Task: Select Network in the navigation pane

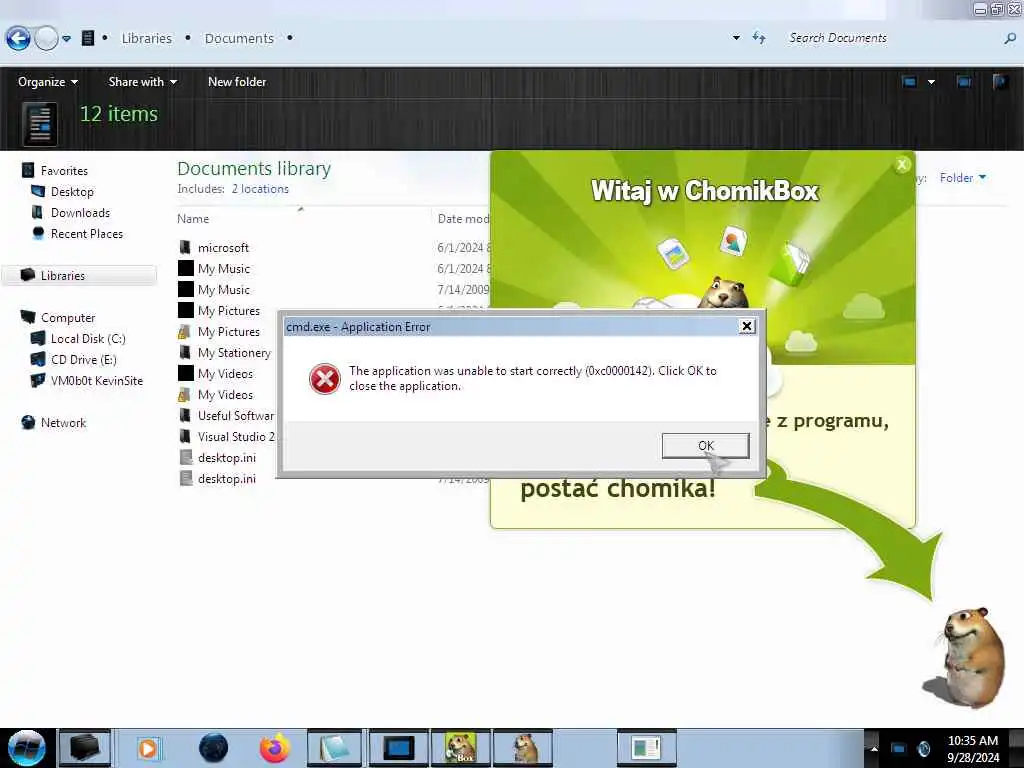Action: point(63,423)
